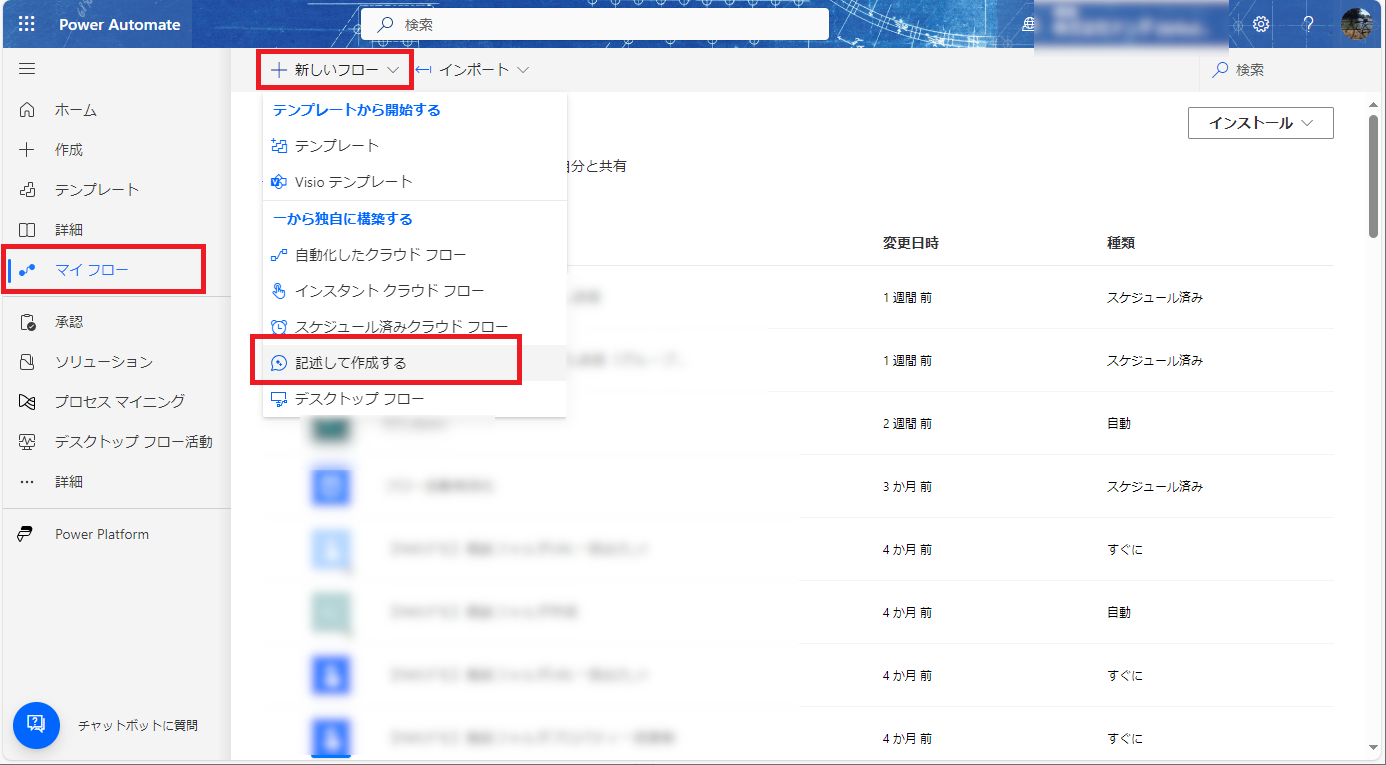The image size is (1386, 765).
Task: Collapse the navigation hamburger menu
Action: (x=27, y=69)
